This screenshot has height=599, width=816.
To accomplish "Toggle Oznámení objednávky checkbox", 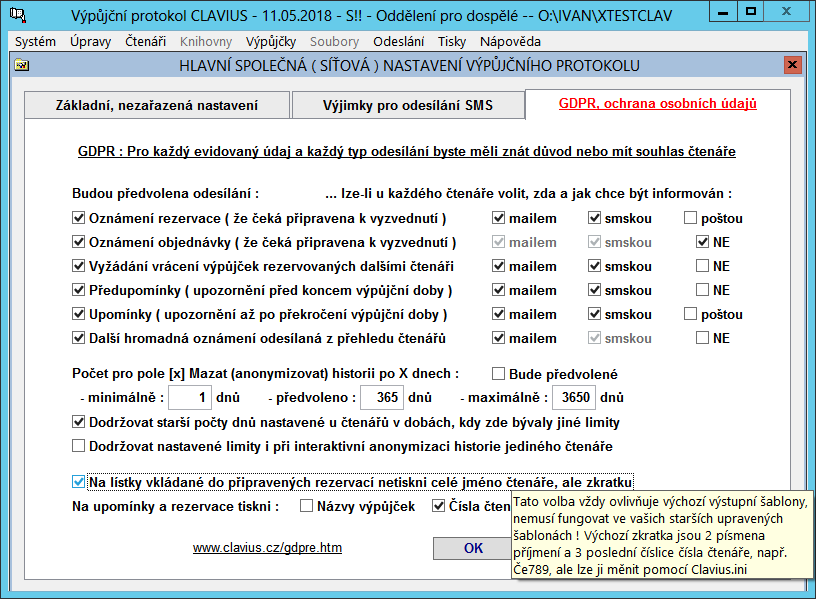I will point(79,242).
